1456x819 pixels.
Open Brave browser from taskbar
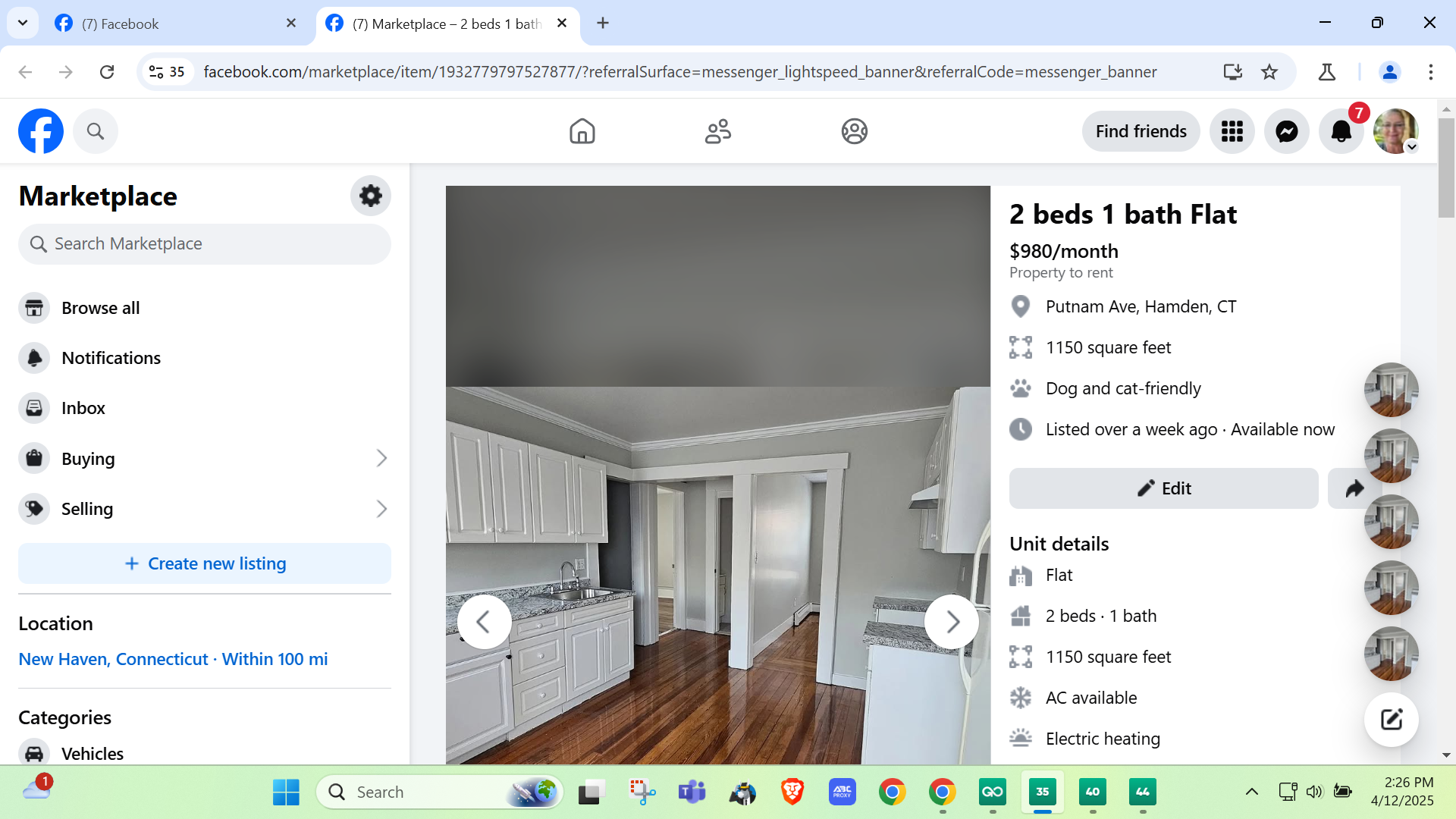coord(792,792)
